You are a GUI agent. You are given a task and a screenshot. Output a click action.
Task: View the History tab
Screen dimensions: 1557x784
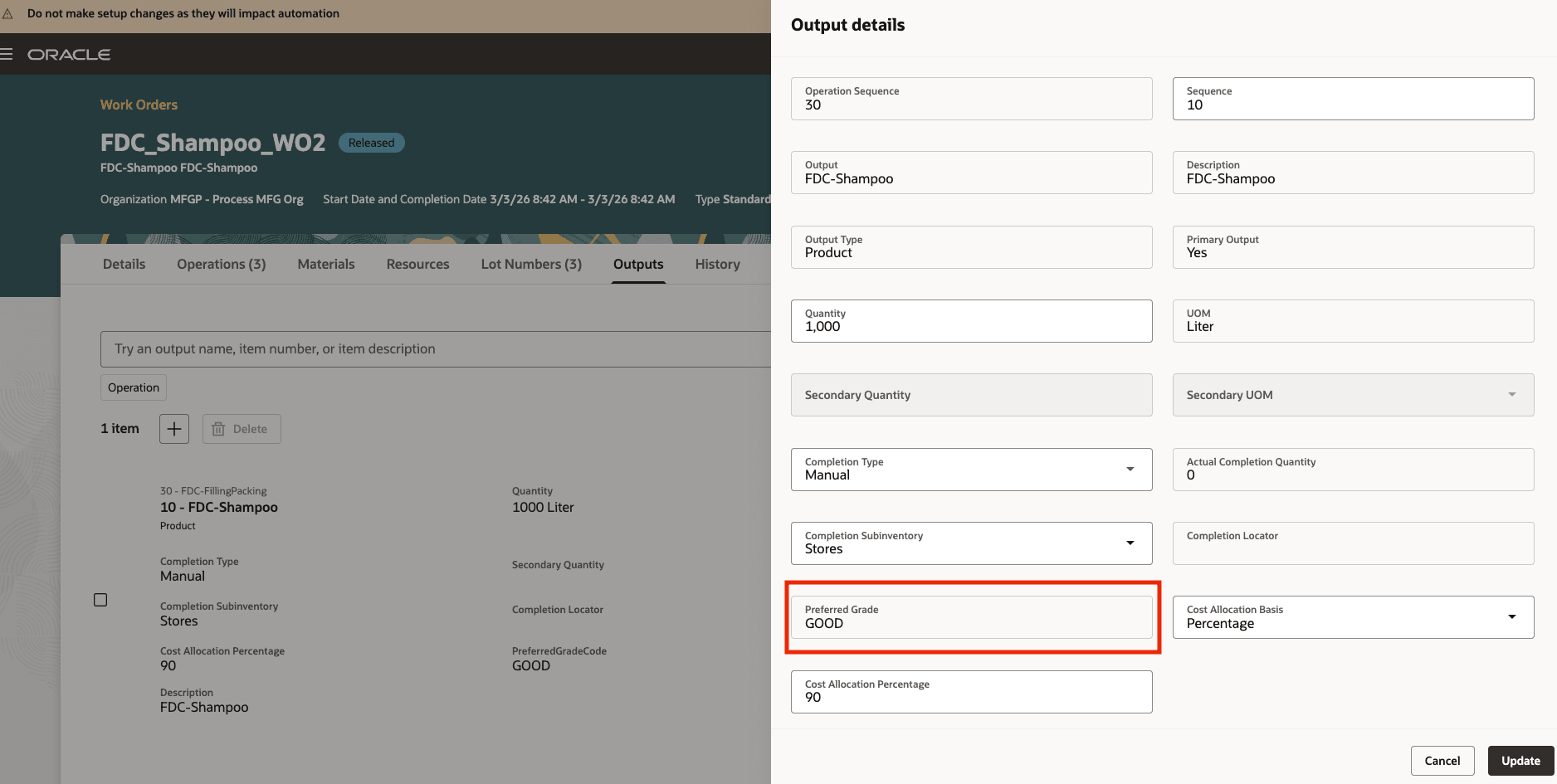717,264
